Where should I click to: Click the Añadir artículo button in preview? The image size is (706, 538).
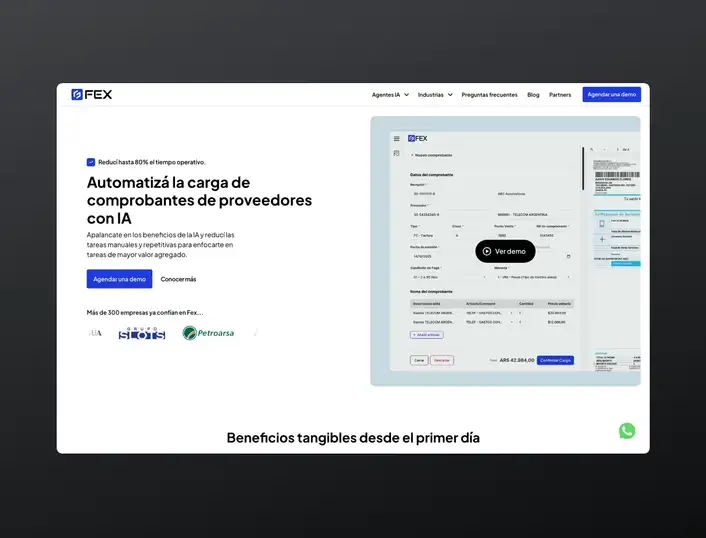click(x=427, y=335)
